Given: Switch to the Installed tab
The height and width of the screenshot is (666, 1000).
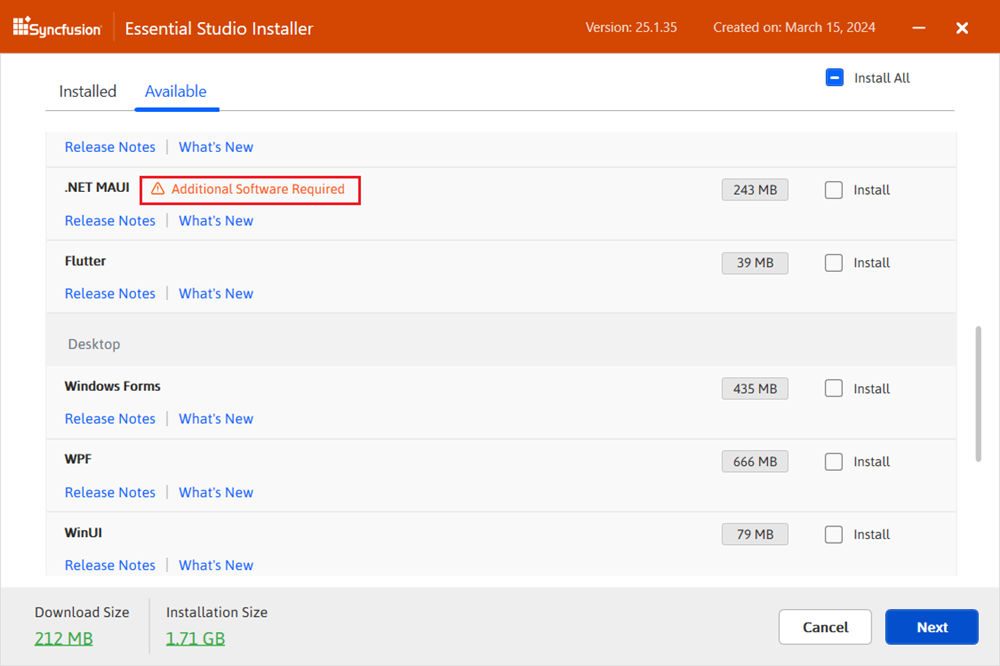Looking at the screenshot, I should (88, 91).
